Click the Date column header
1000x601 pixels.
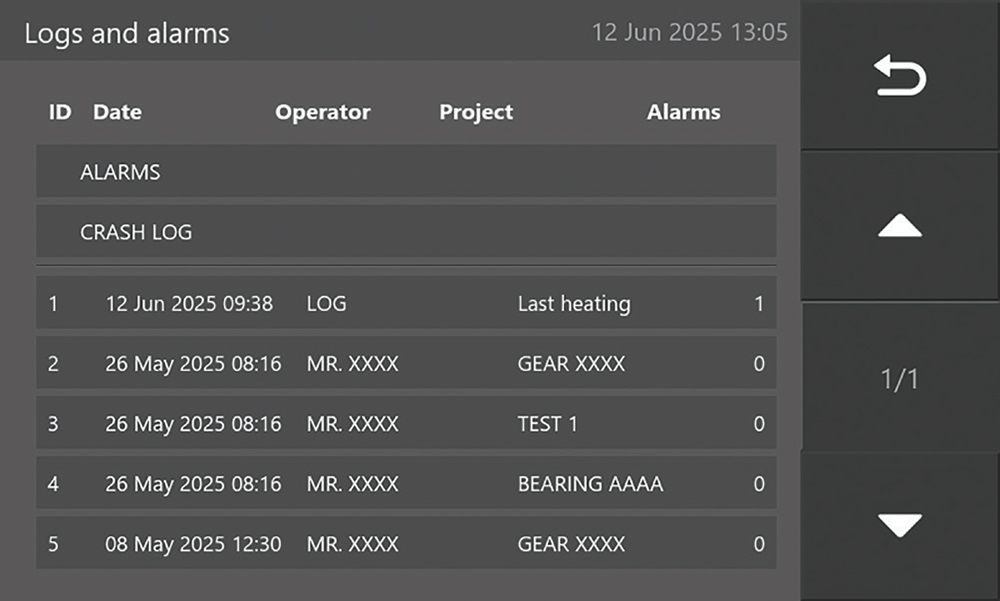(x=117, y=112)
